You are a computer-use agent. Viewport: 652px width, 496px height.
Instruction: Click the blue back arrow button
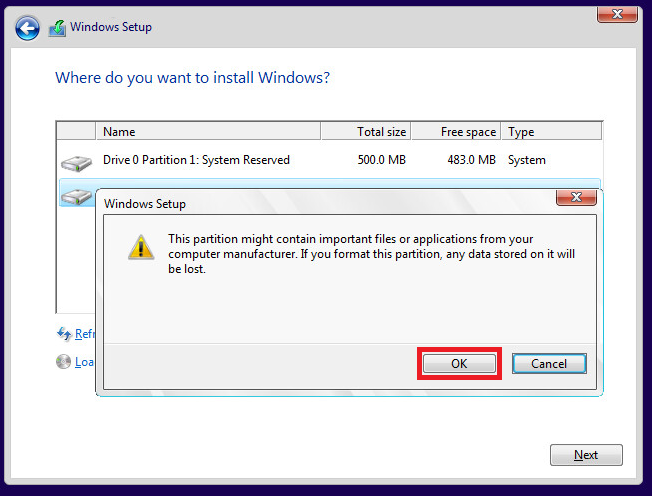[x=27, y=28]
